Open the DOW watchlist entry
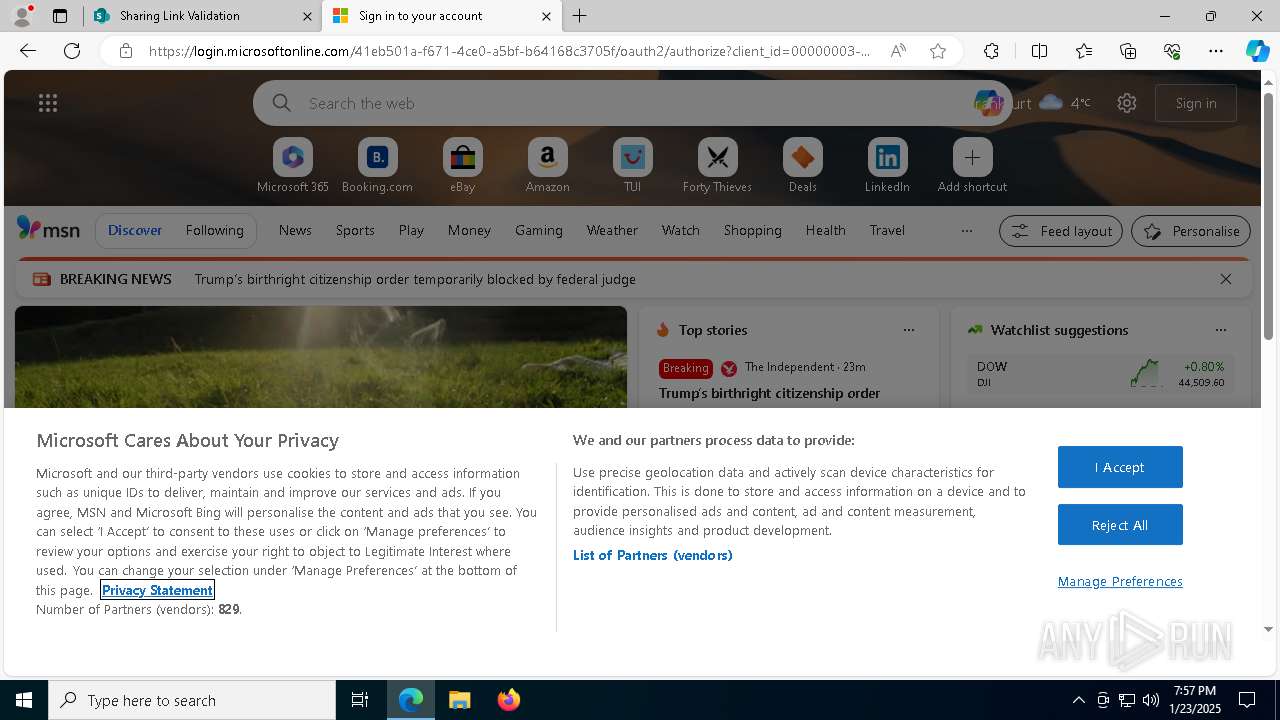This screenshot has width=1280, height=720. [1100, 373]
